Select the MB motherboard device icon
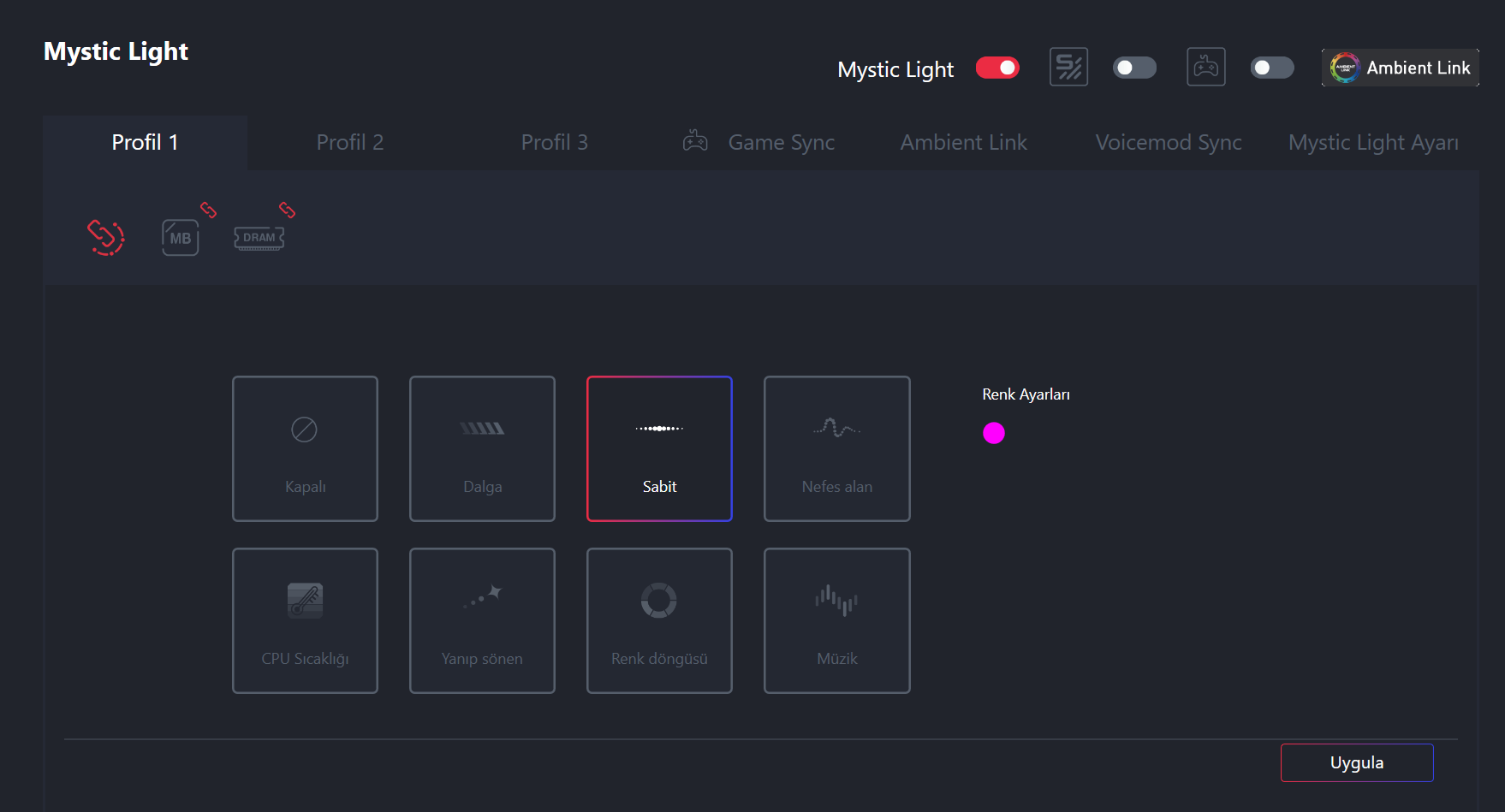 (x=181, y=237)
